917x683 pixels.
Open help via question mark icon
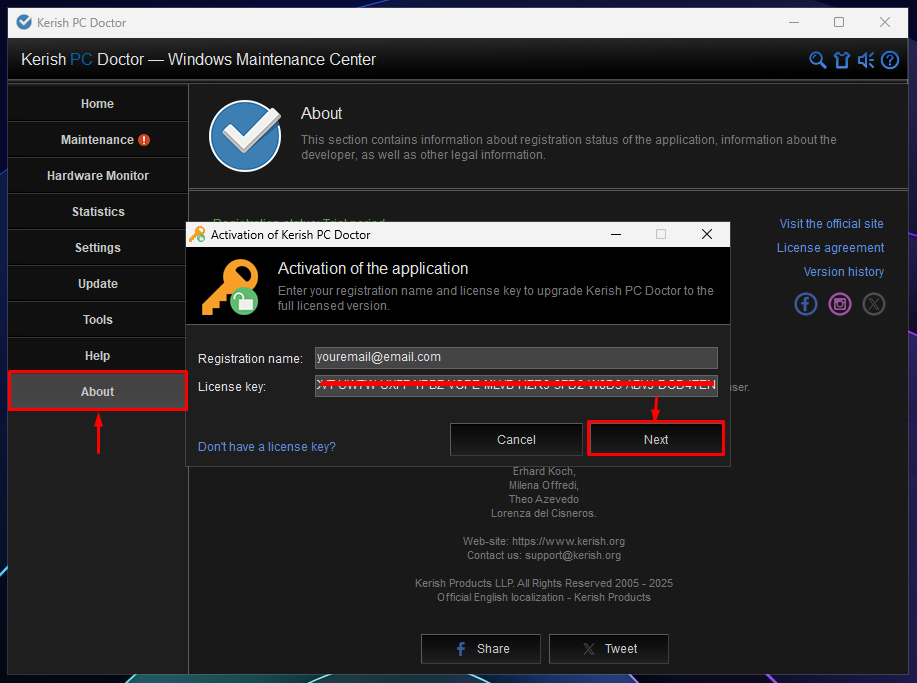890,60
